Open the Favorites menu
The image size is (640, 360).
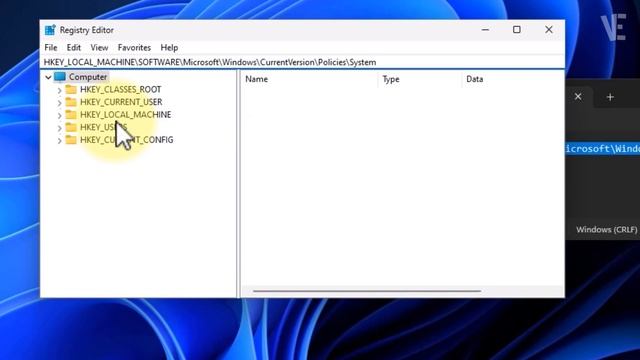pyautogui.click(x=134, y=48)
